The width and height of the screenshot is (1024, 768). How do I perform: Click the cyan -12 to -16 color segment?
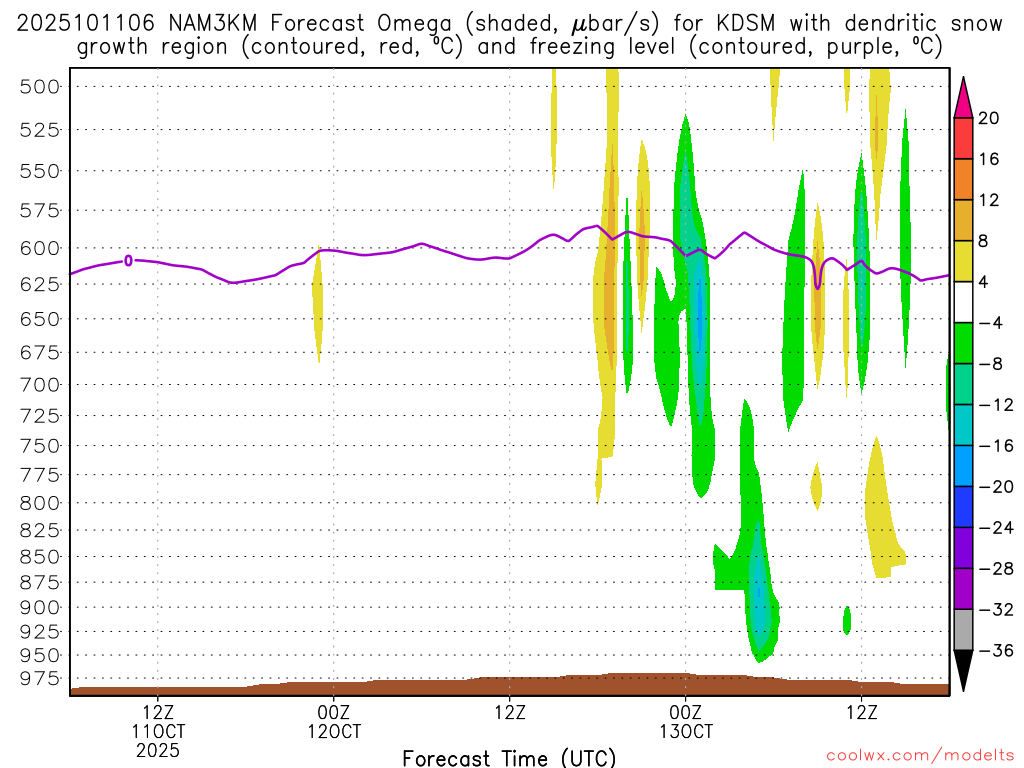click(x=963, y=425)
